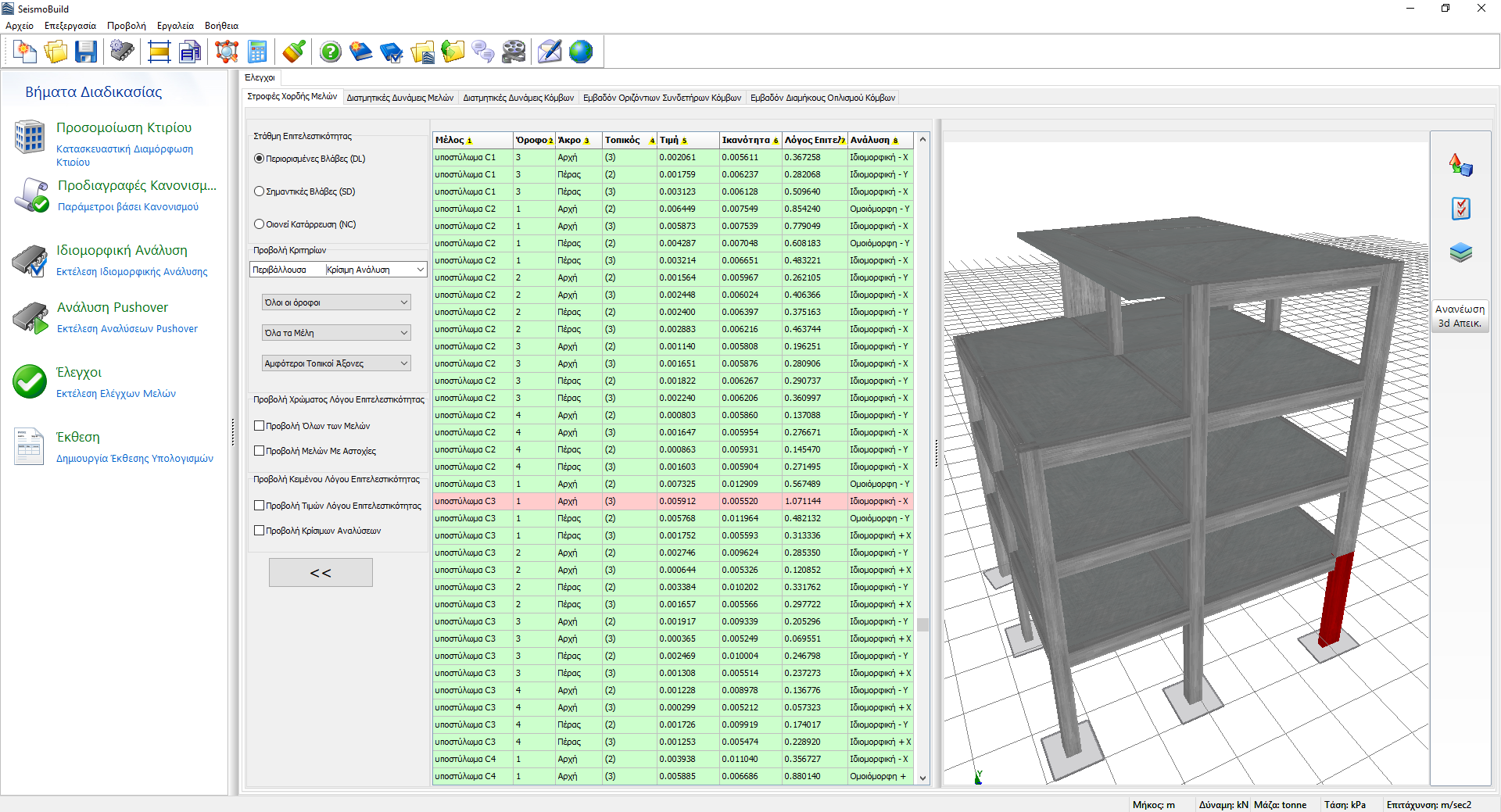
Task: Click the red checklist icon beside 3D view
Action: (x=1460, y=209)
